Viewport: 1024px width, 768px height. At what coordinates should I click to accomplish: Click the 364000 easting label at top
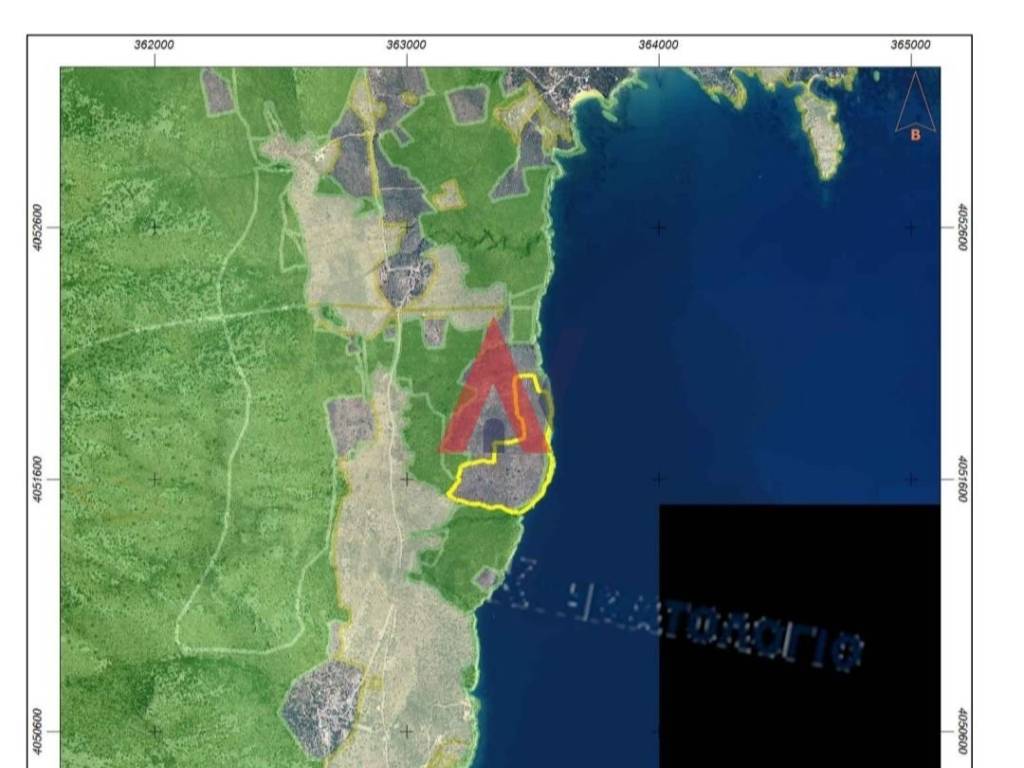(x=658, y=45)
